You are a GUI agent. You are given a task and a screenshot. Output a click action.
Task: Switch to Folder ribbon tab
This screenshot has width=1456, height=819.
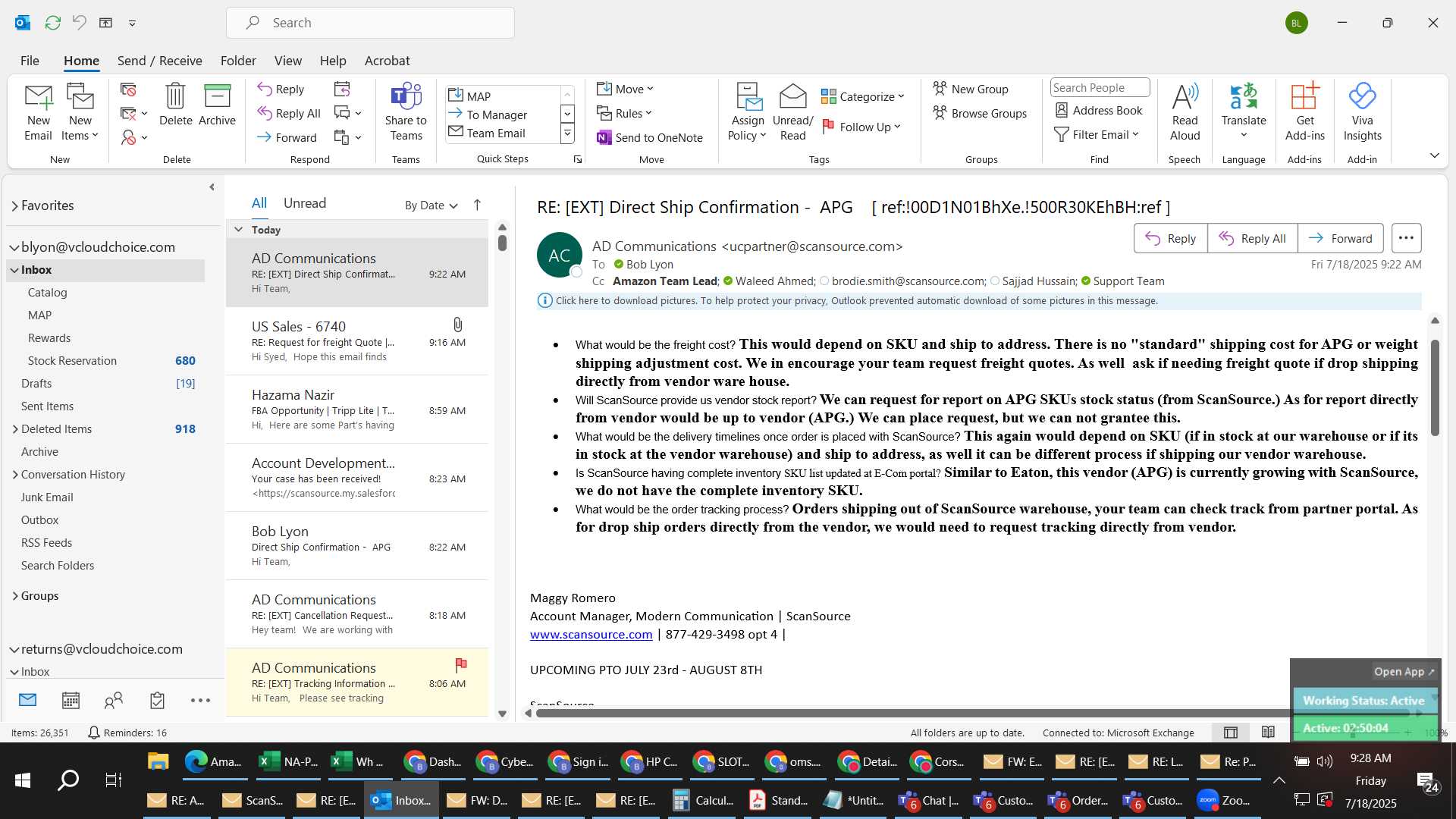[238, 61]
